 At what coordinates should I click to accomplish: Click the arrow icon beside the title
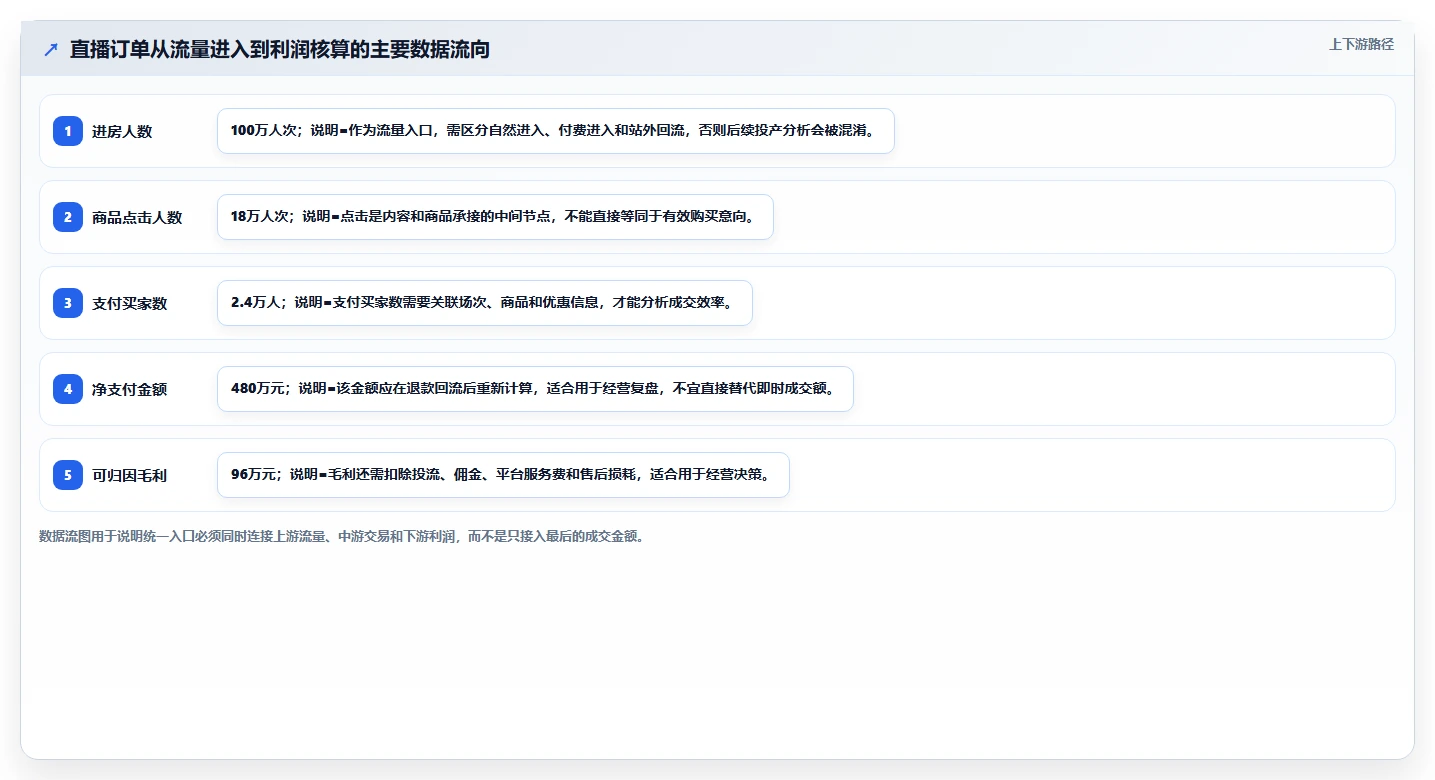[51, 49]
